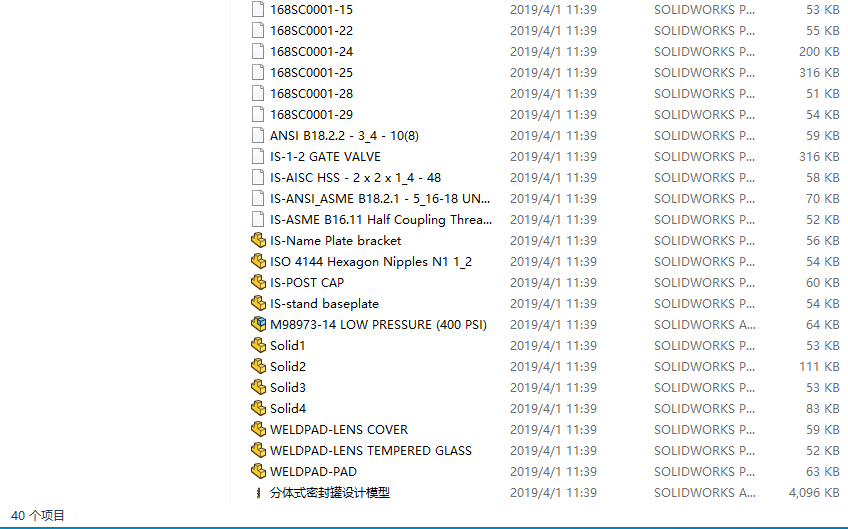The image size is (848, 529).
Task: Select file name IS-AISC HSS - 2 x 2 x 1_4 - 48
Action: coord(355,177)
